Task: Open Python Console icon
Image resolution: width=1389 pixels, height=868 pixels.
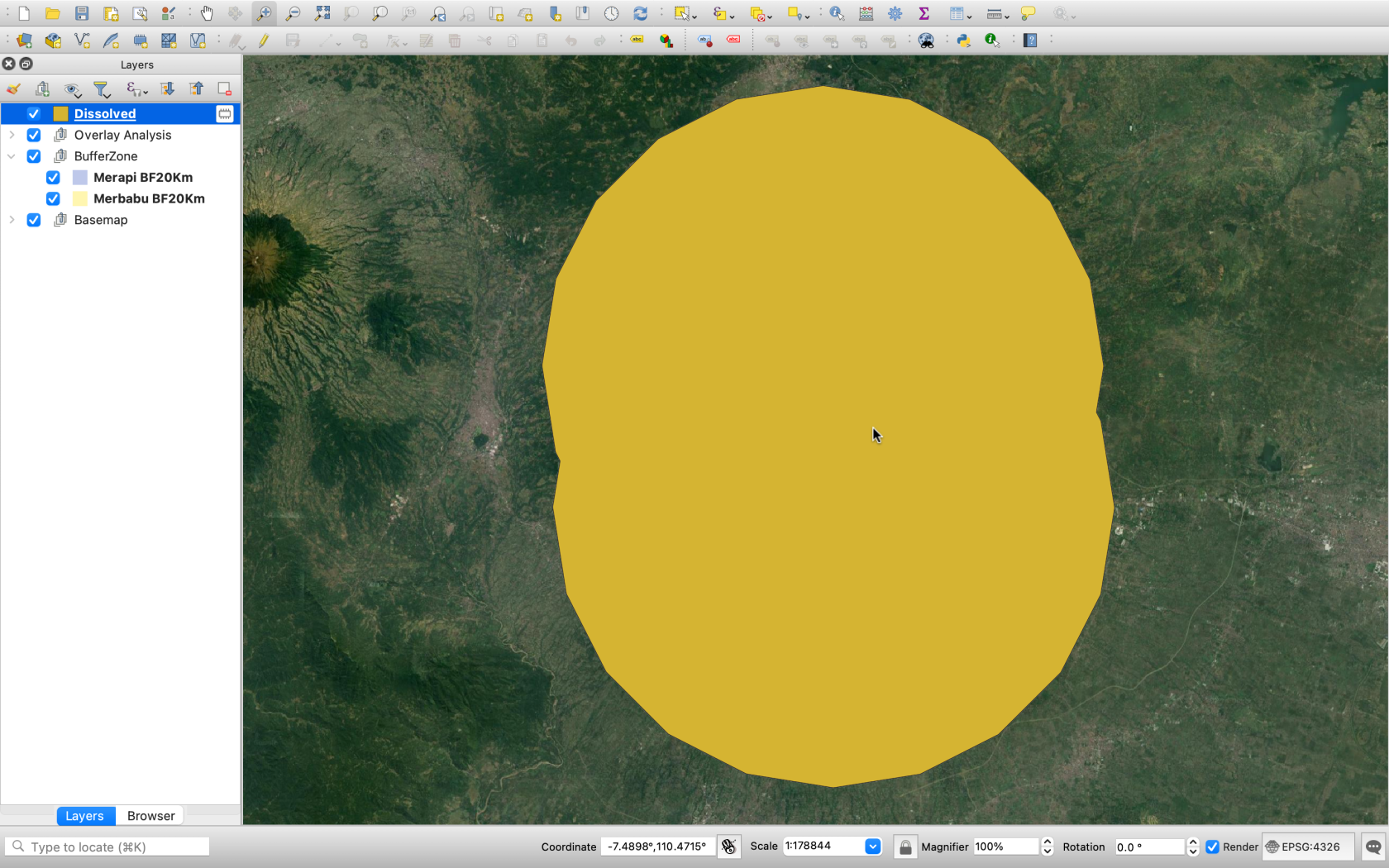Action: pyautogui.click(x=963, y=40)
